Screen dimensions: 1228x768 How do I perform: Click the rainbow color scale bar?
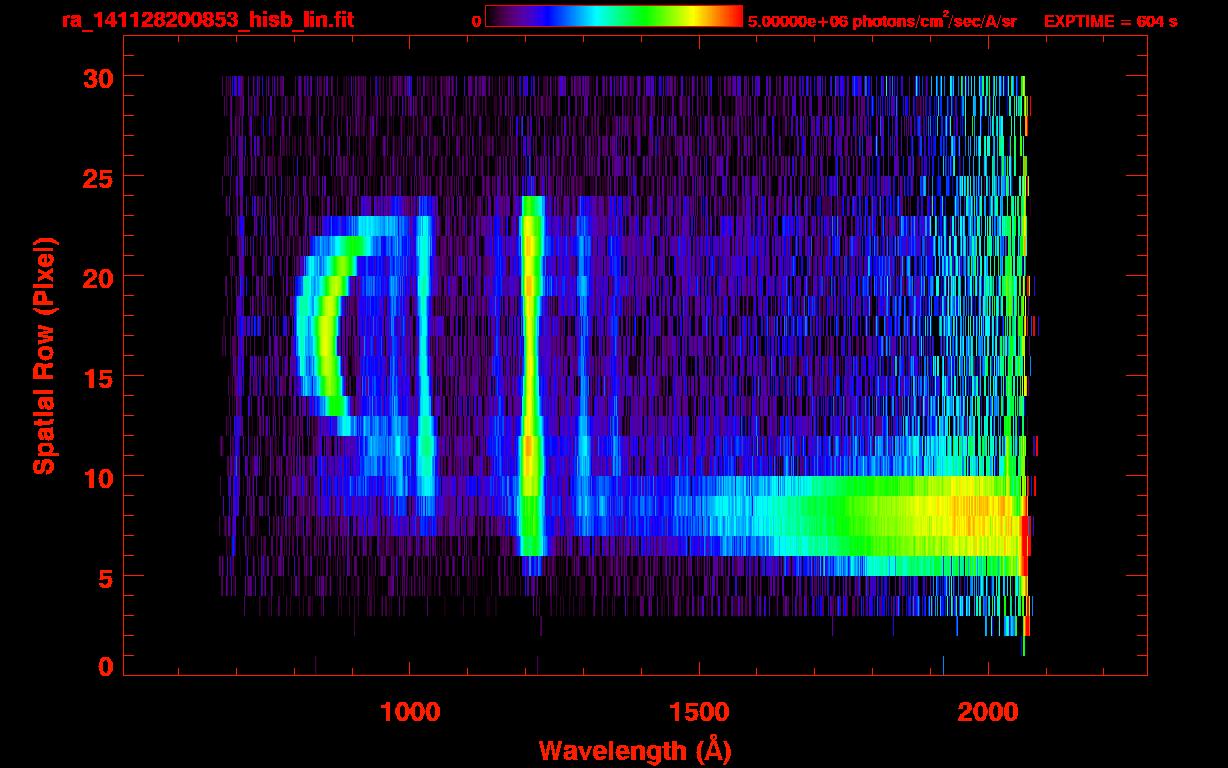(614, 16)
